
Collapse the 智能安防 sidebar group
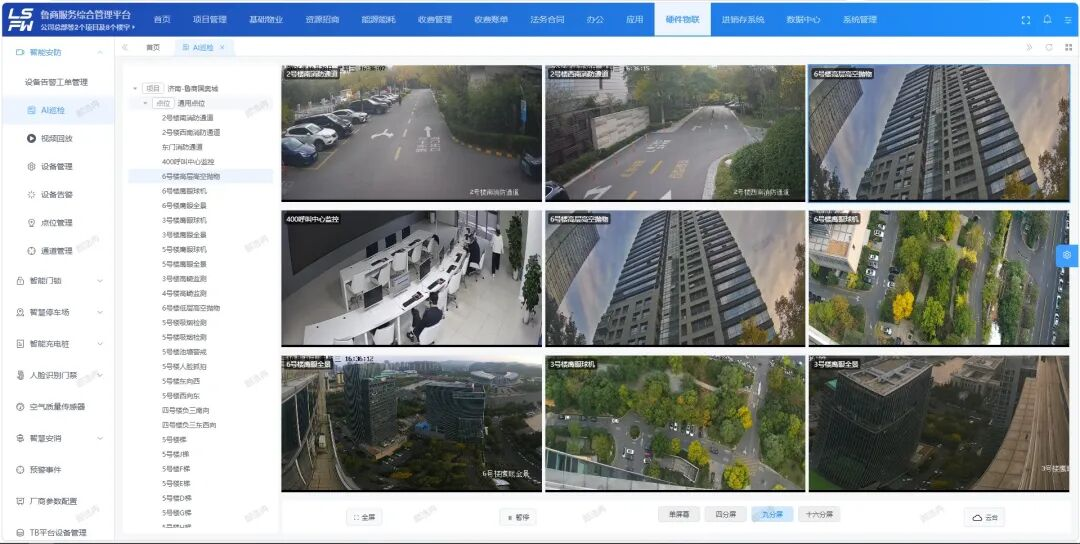point(100,52)
